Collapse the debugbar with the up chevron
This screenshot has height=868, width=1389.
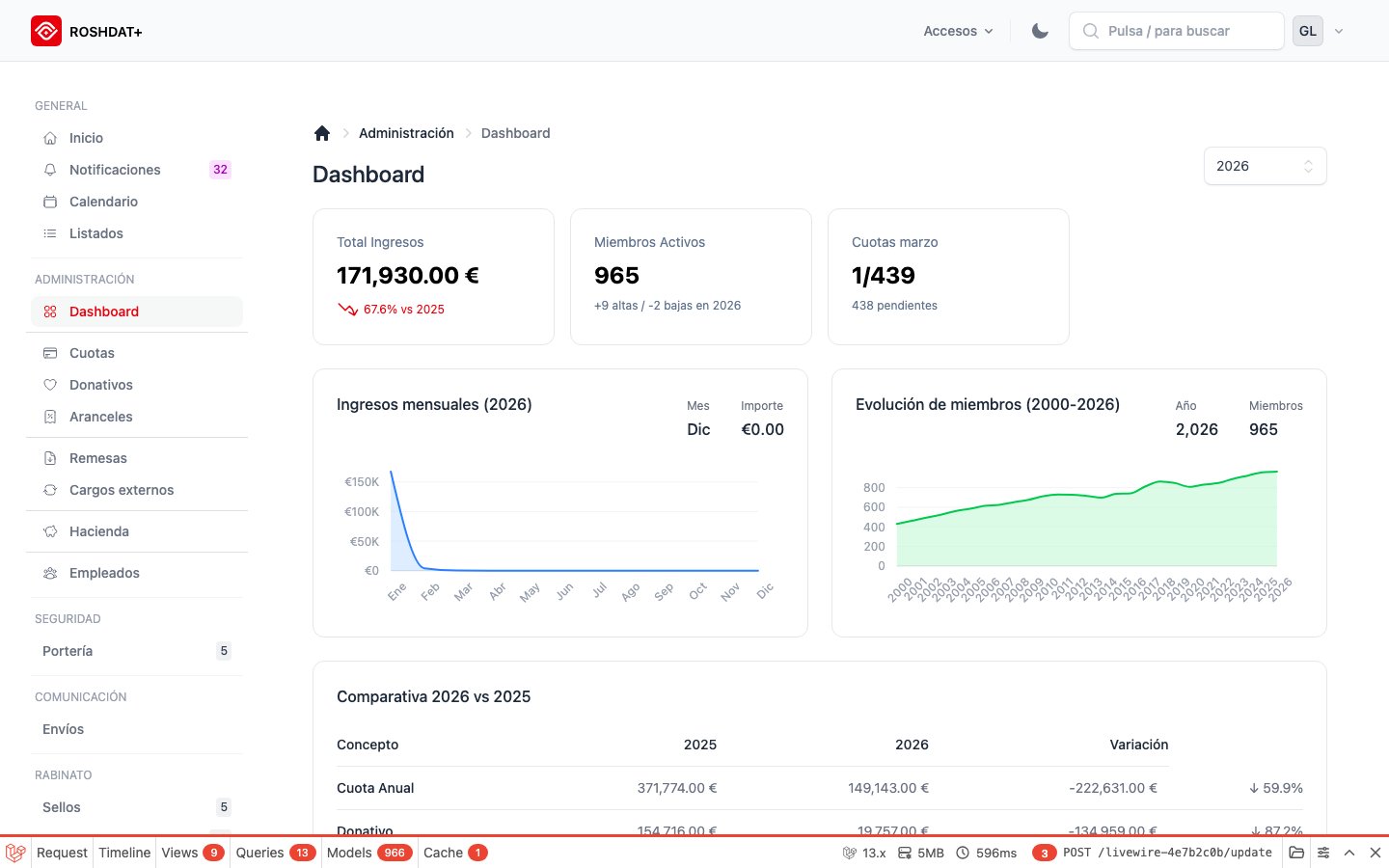pos(1349,853)
